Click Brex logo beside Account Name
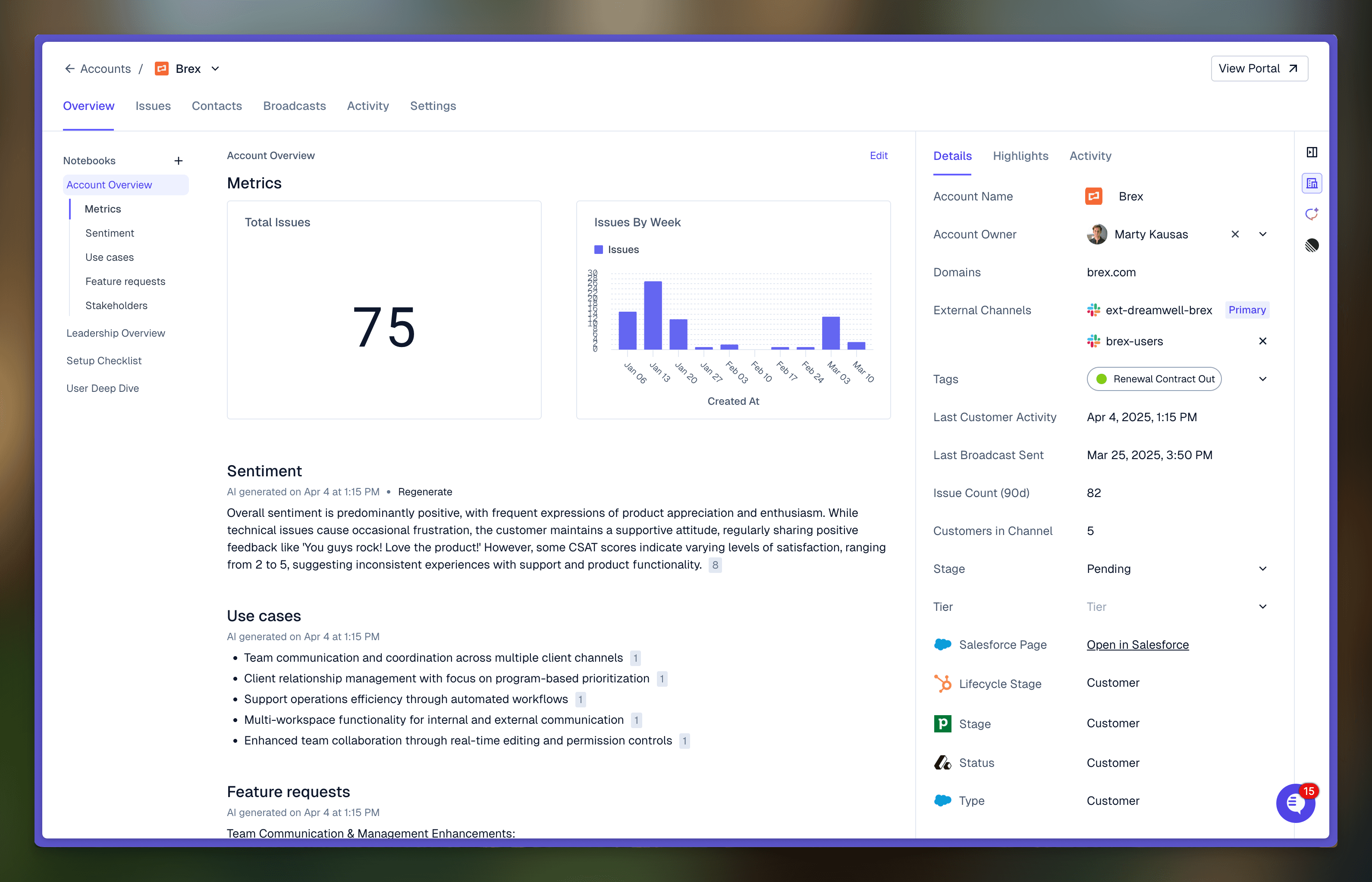The height and width of the screenshot is (882, 1372). coord(1094,197)
